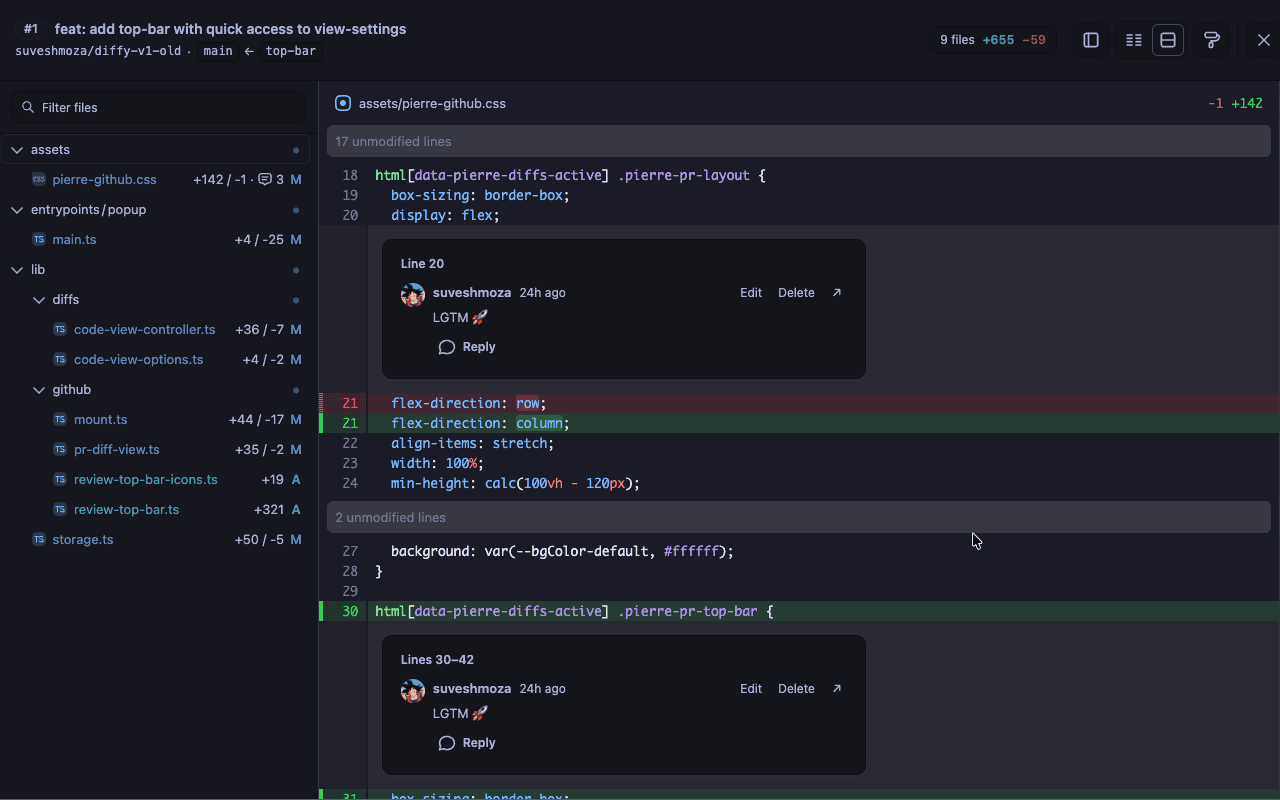Viewport: 1280px width, 800px height.
Task: Open Line 20 comment via arrow icon
Action: tap(837, 293)
